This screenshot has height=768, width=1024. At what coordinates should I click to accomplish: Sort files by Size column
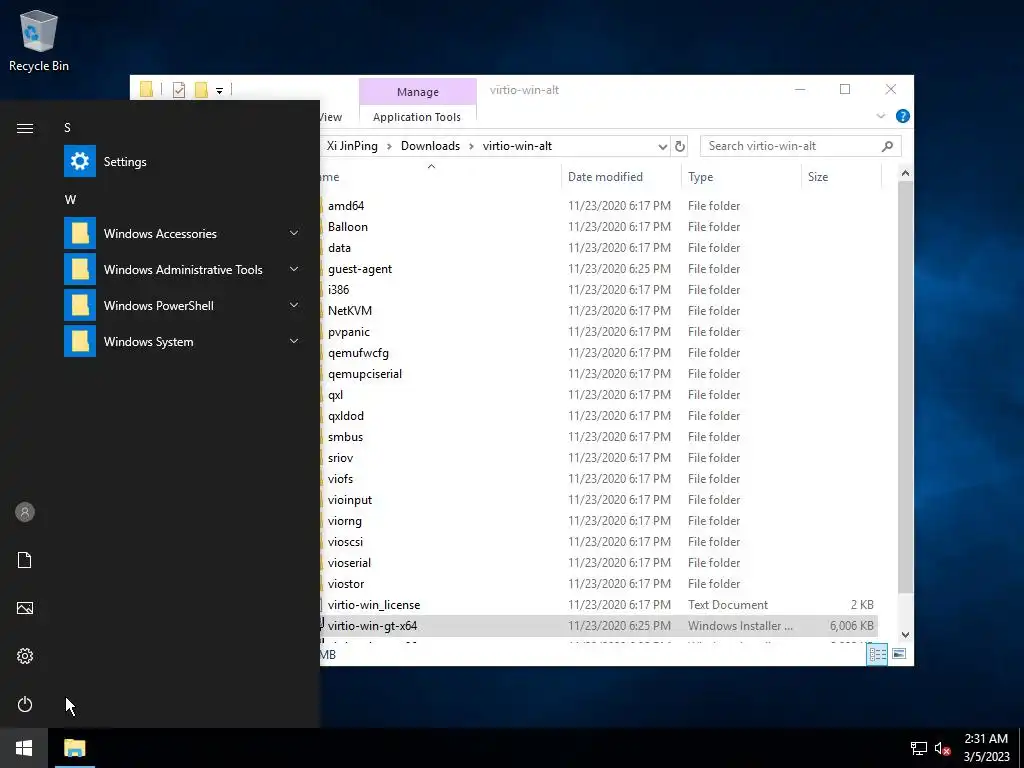click(x=841, y=177)
